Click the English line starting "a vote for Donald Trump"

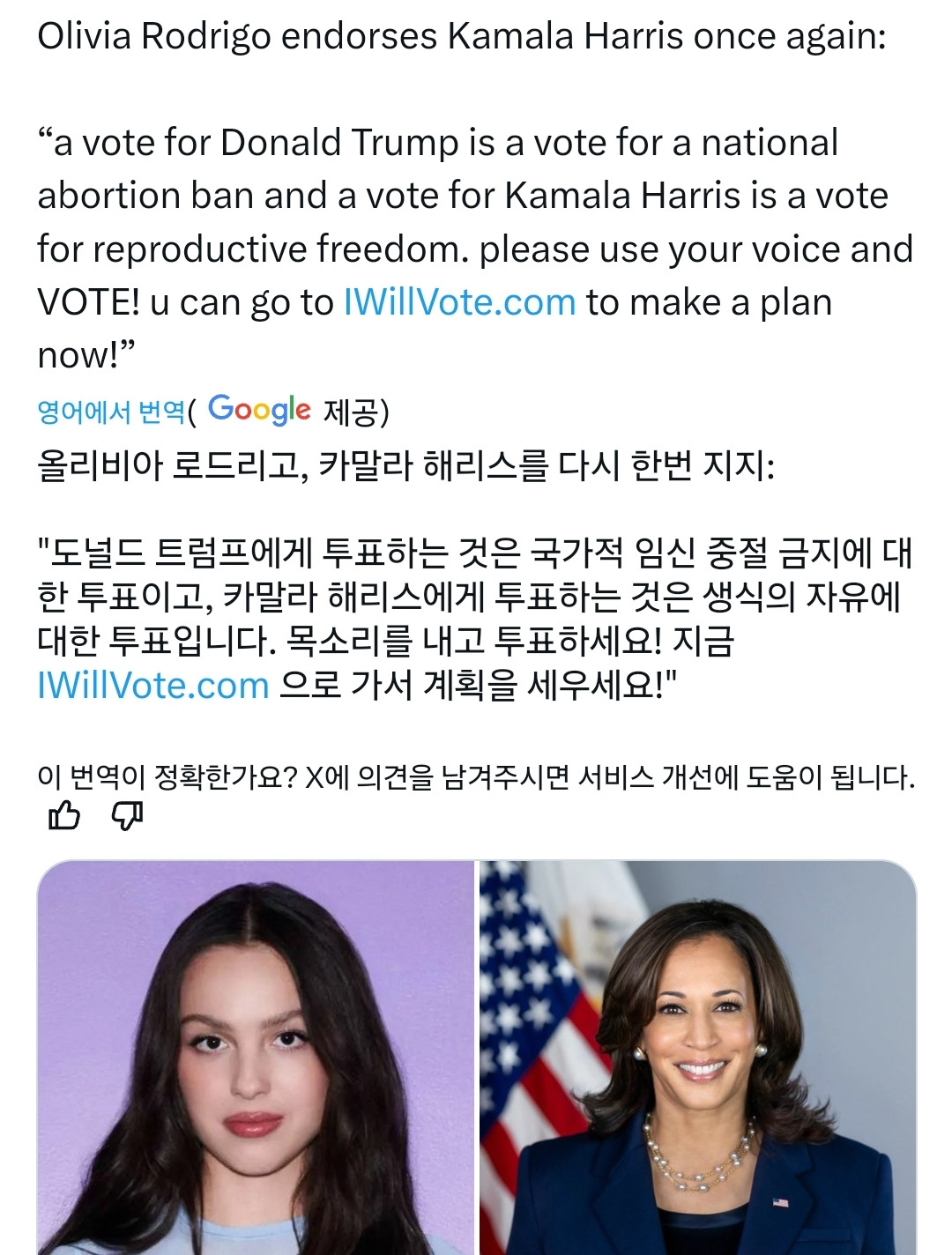(x=438, y=143)
